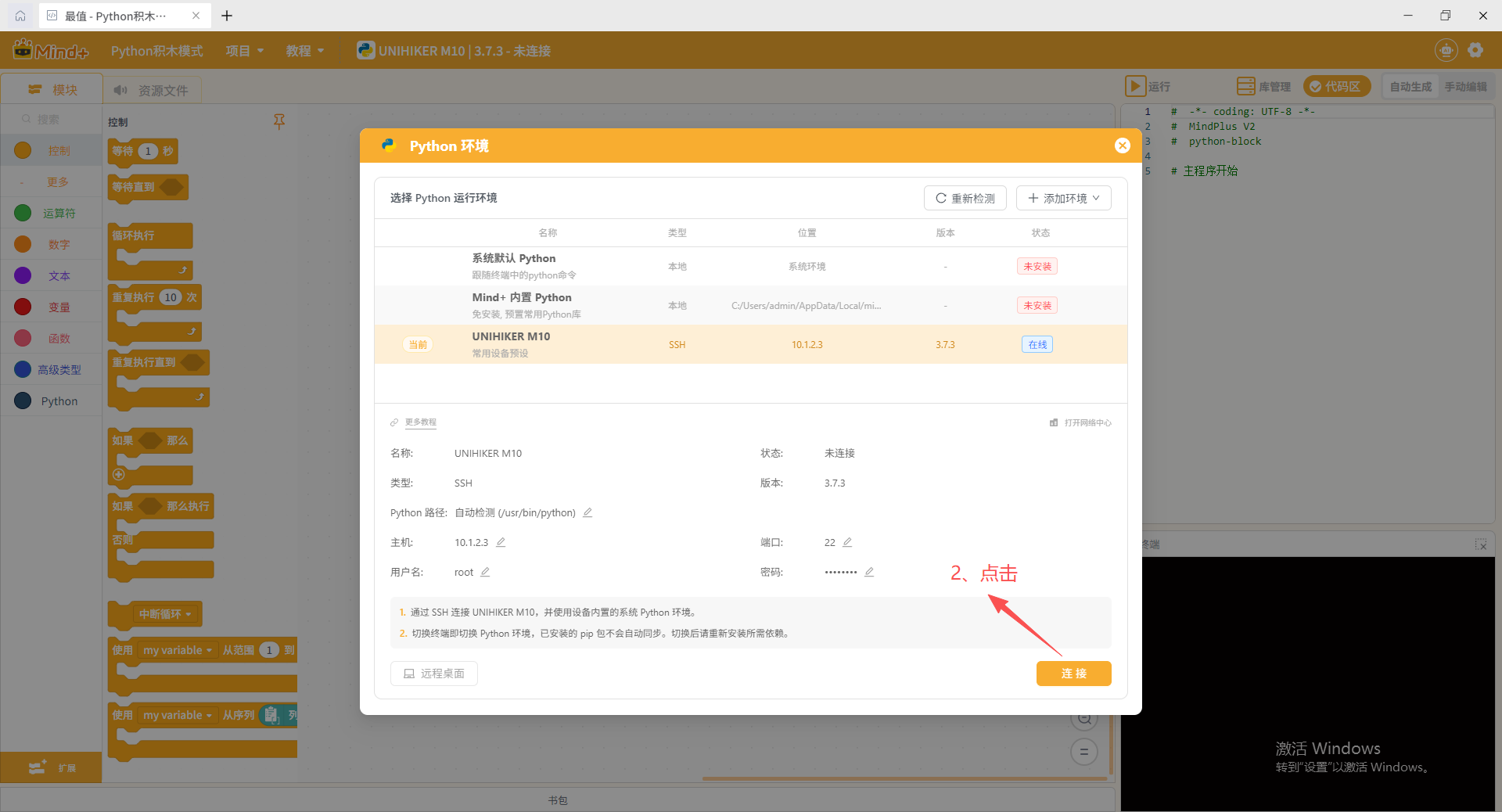Switch to the 资源文件 tab
1502x812 pixels.
coord(152,90)
